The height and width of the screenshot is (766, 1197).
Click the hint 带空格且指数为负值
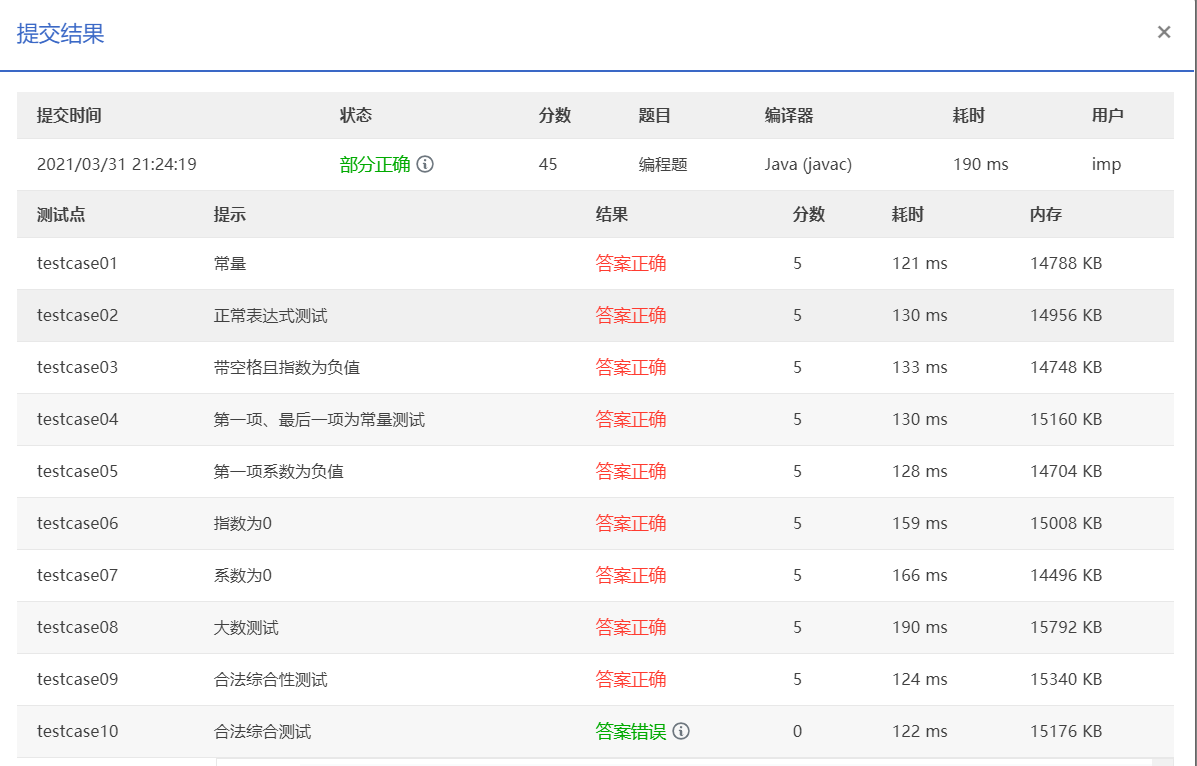point(286,367)
